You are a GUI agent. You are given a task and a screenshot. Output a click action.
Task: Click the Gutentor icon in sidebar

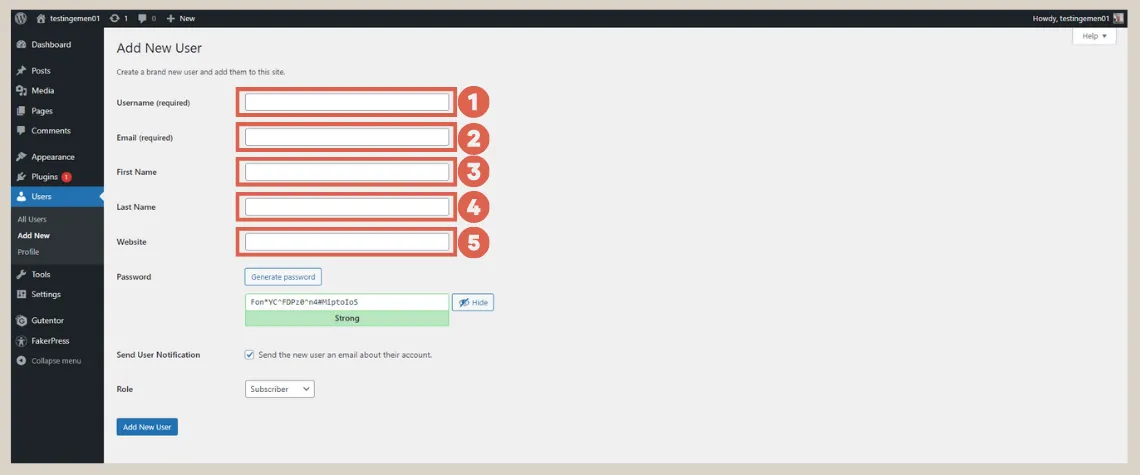coord(21,321)
